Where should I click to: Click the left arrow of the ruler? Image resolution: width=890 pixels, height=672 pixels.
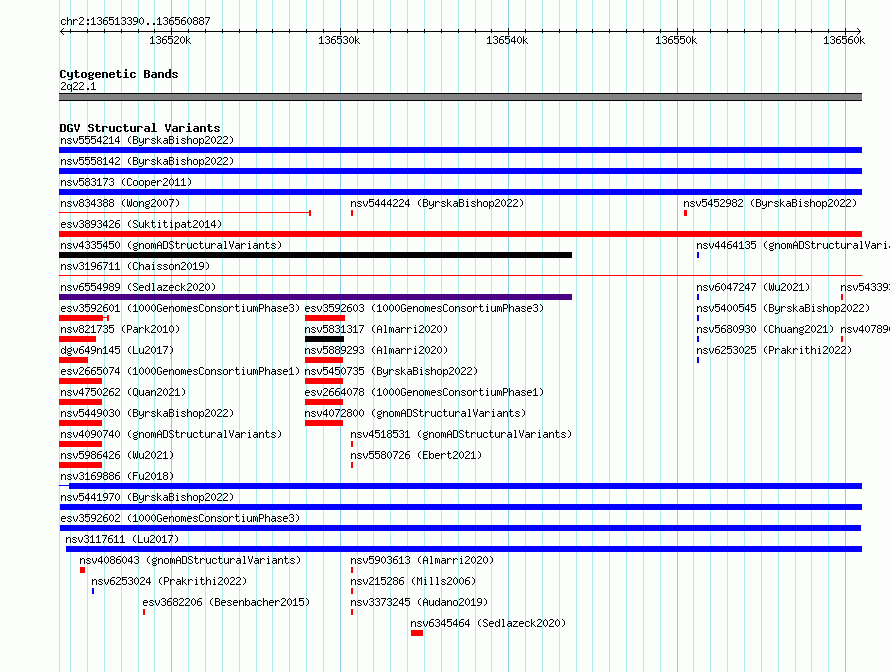62,31
